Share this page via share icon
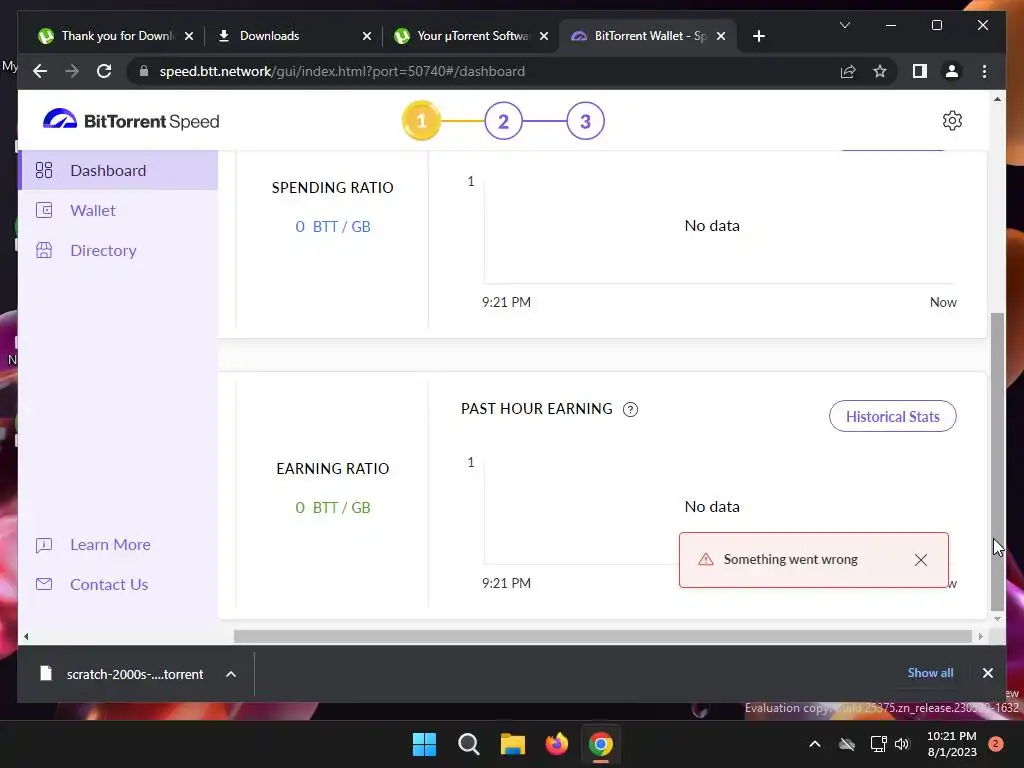This screenshot has height=768, width=1024. (x=848, y=71)
